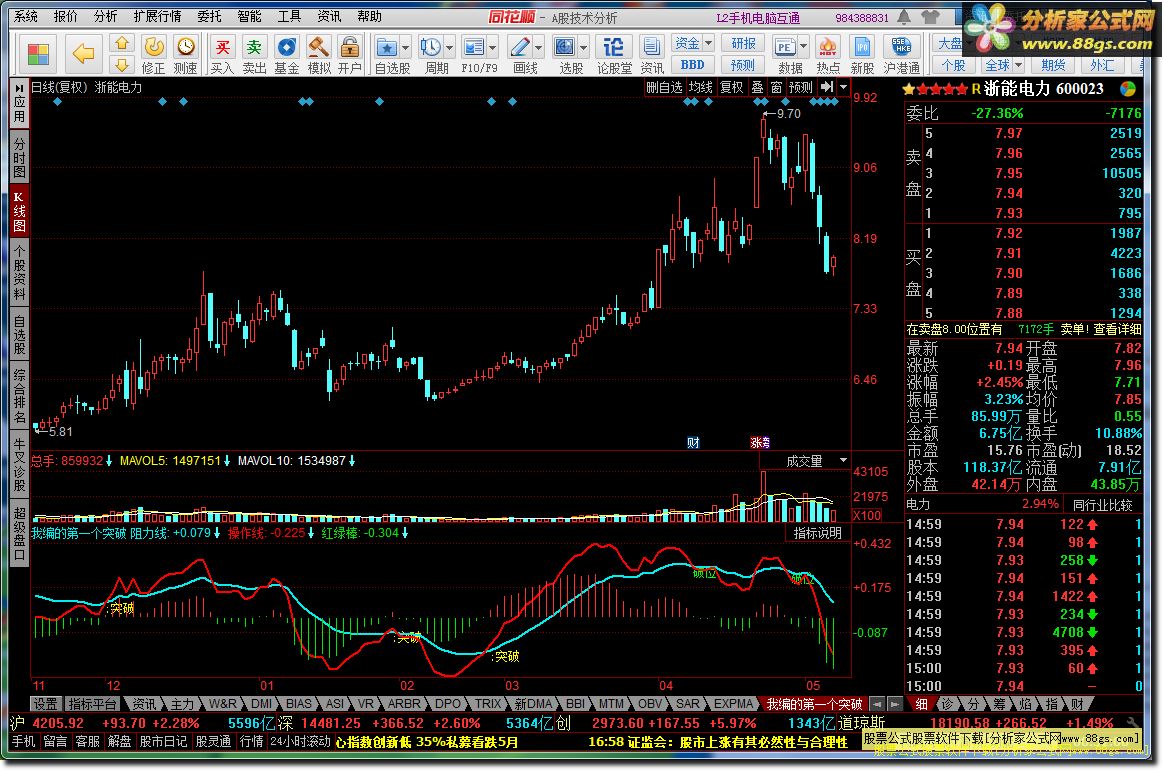
Task: Click the yellow up arrow button
Action: point(122,43)
